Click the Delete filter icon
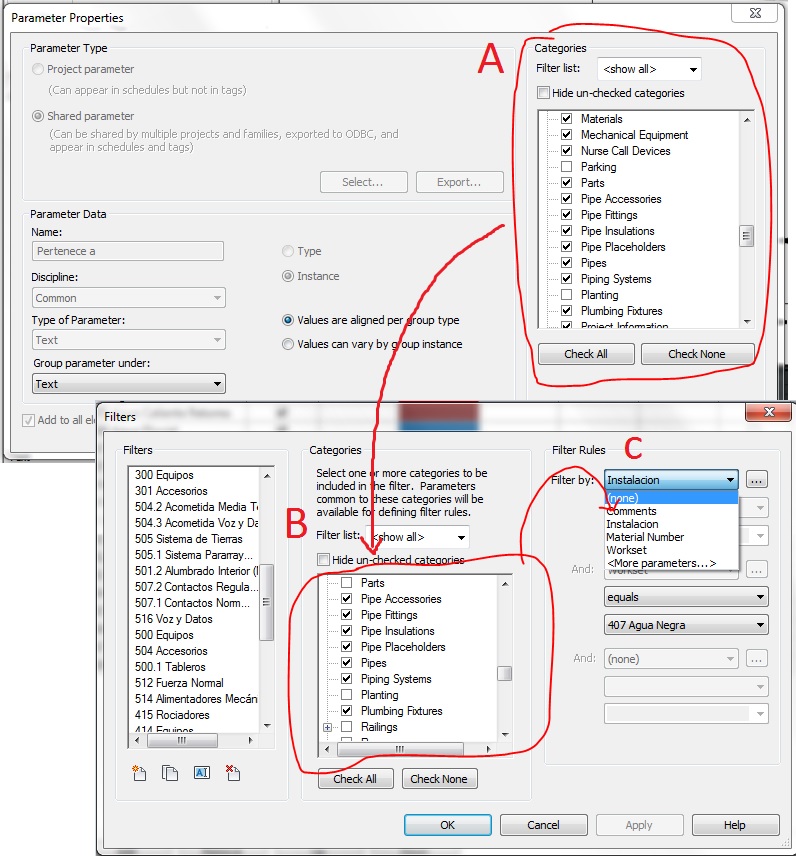Screen dimensions: 796x856 pos(233,772)
